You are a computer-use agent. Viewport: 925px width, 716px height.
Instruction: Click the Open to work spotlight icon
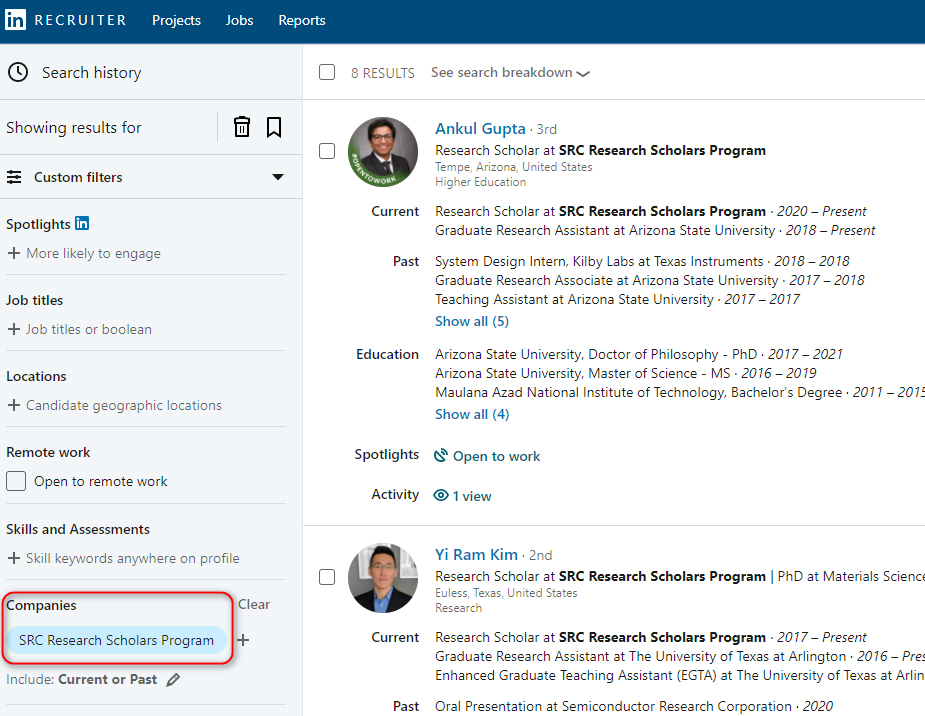[x=441, y=456]
